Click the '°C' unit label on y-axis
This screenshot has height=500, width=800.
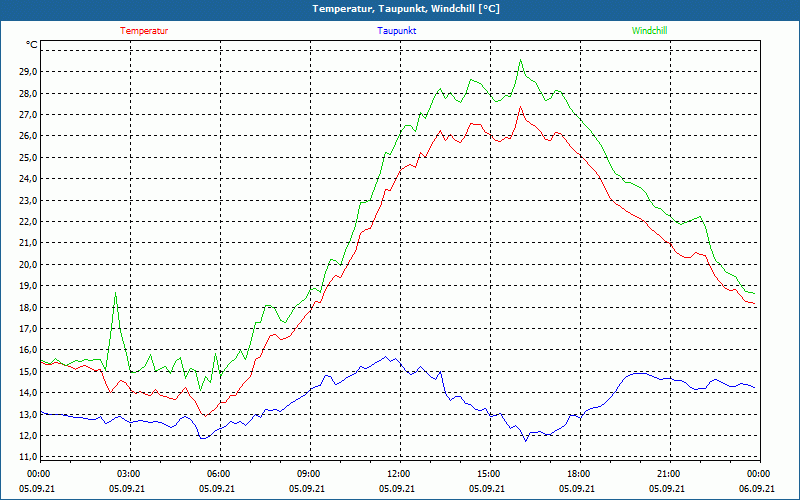tap(32, 45)
